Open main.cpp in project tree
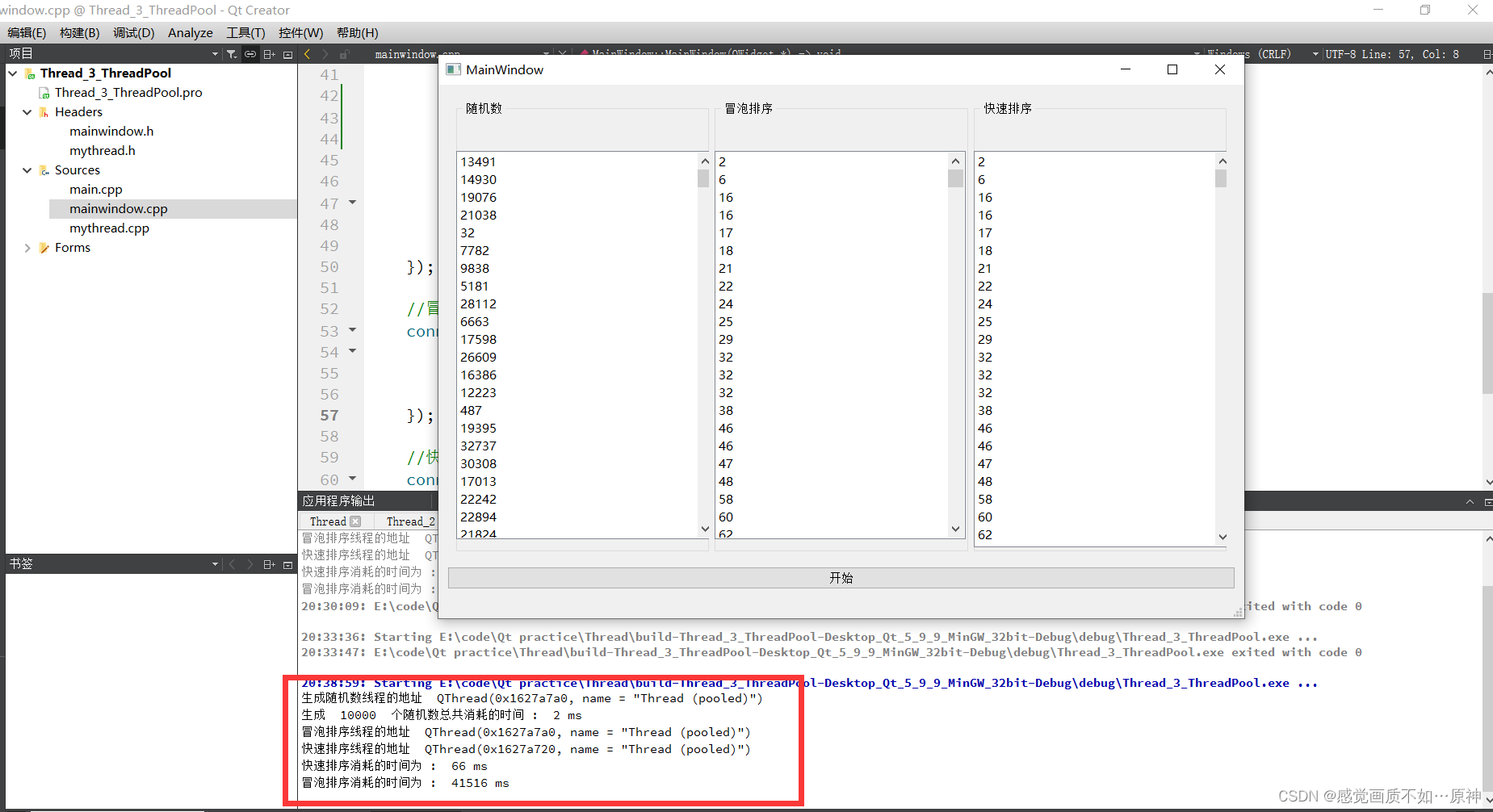The width and height of the screenshot is (1493, 812). point(96,190)
